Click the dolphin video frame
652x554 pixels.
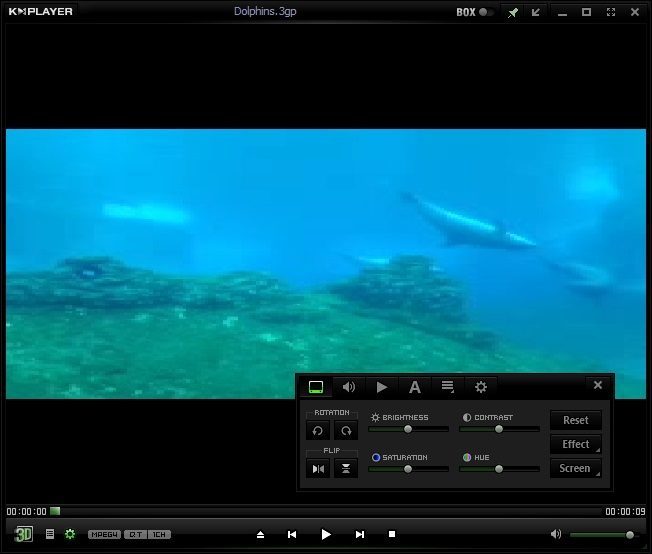[x=326, y=264]
